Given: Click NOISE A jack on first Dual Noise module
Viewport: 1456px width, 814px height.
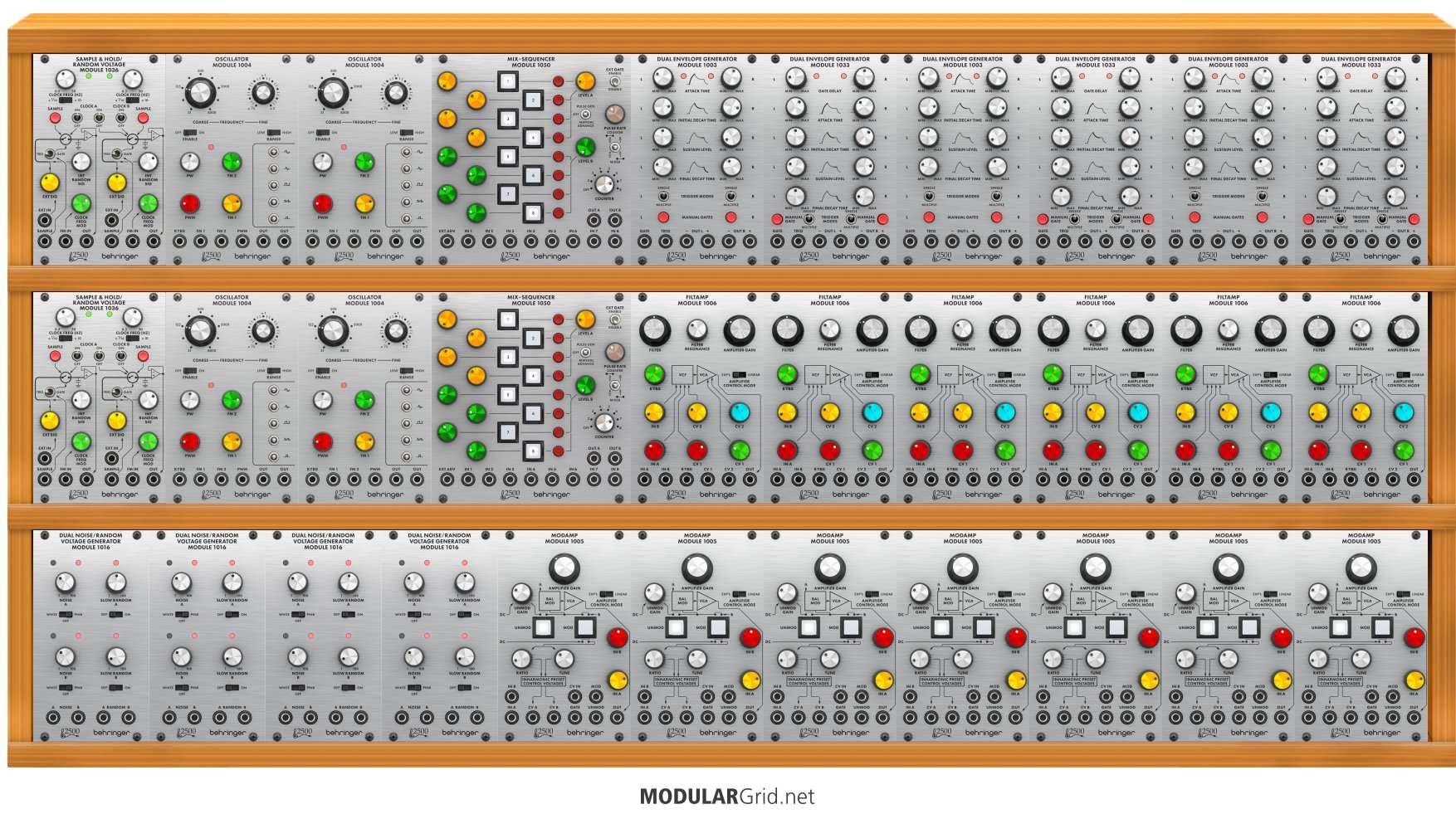Looking at the screenshot, I should click(53, 718).
